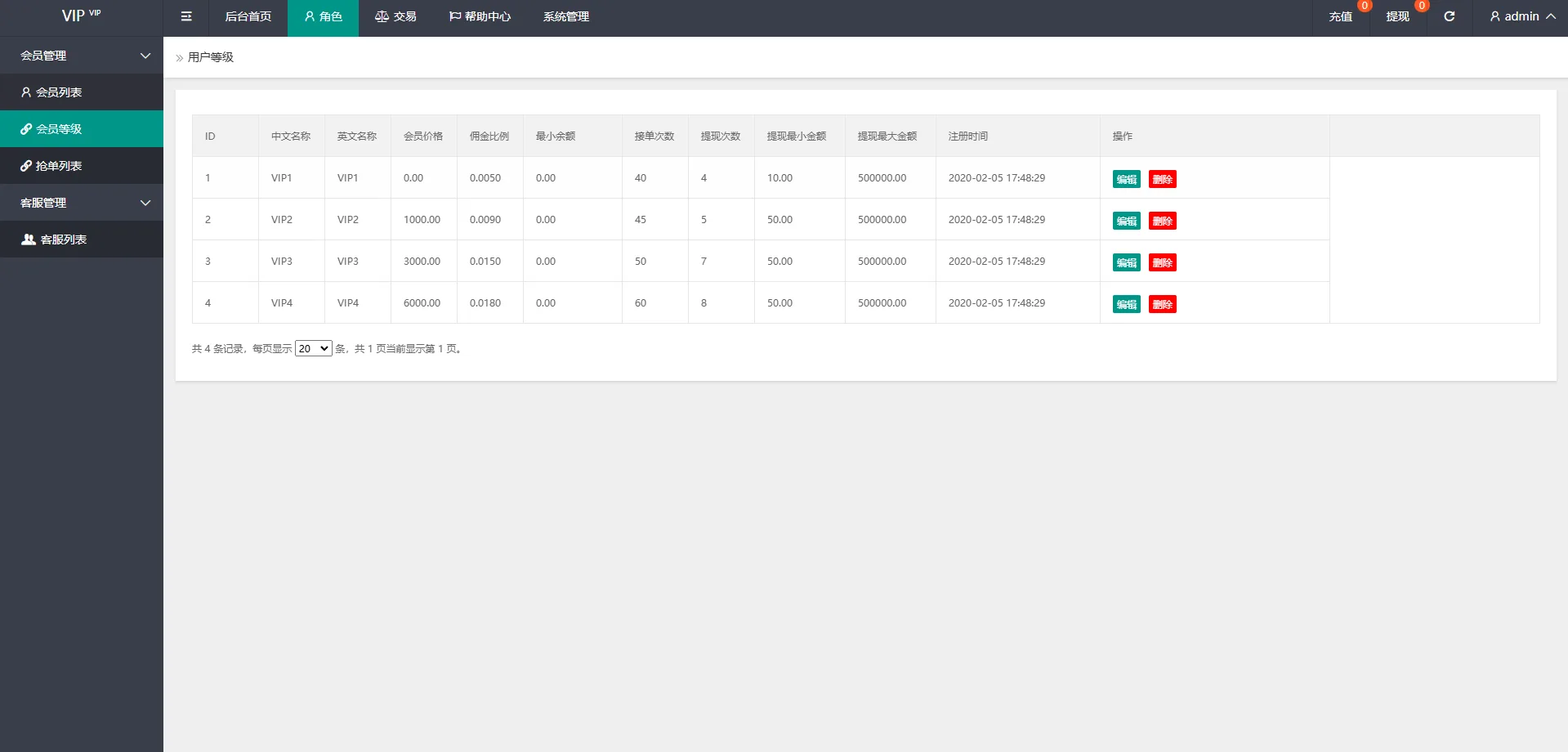The width and height of the screenshot is (1568, 752).
Task: Open 充值 recharge notifications
Action: coord(1340,16)
